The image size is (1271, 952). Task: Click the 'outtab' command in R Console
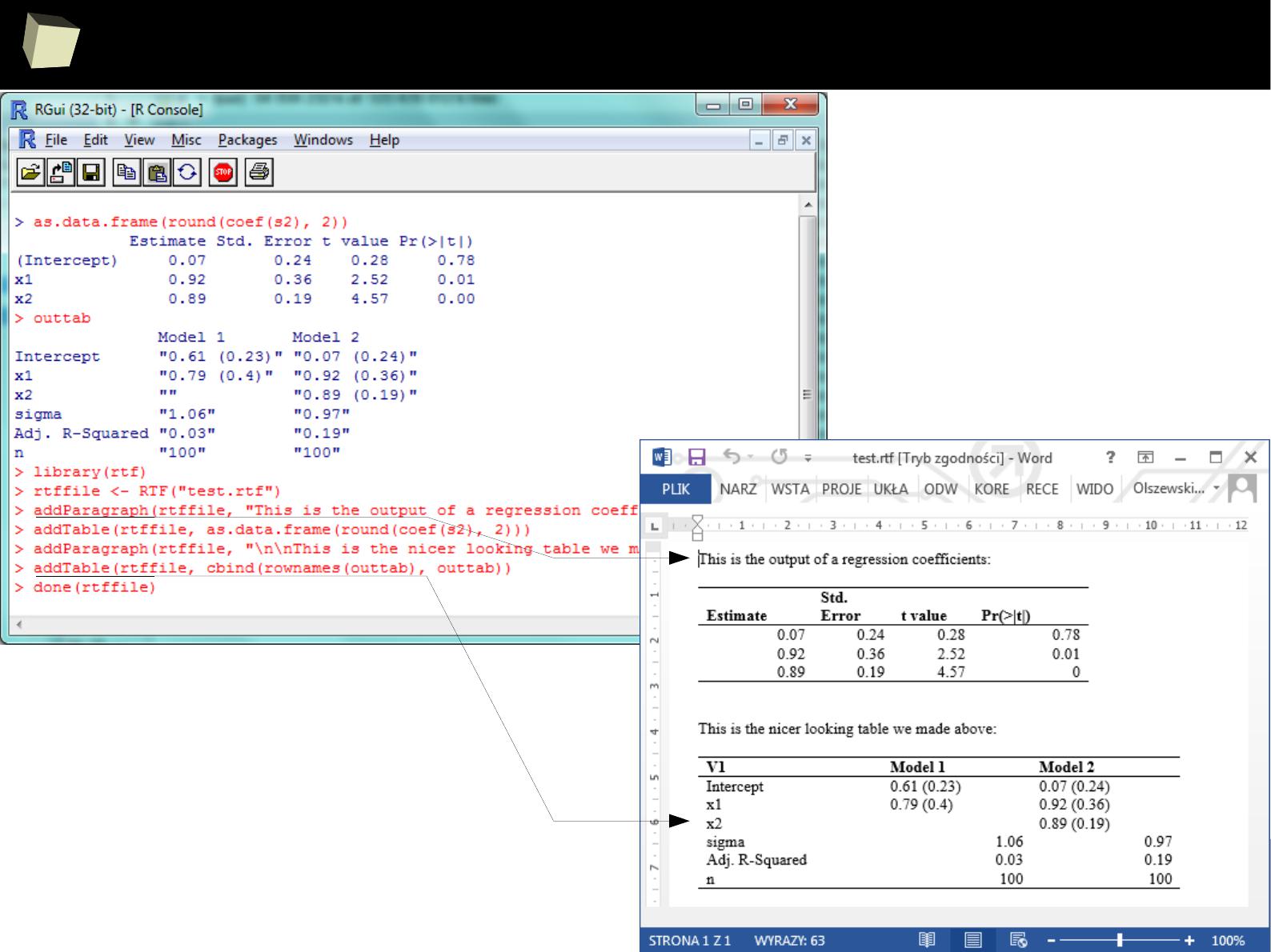[x=62, y=318]
